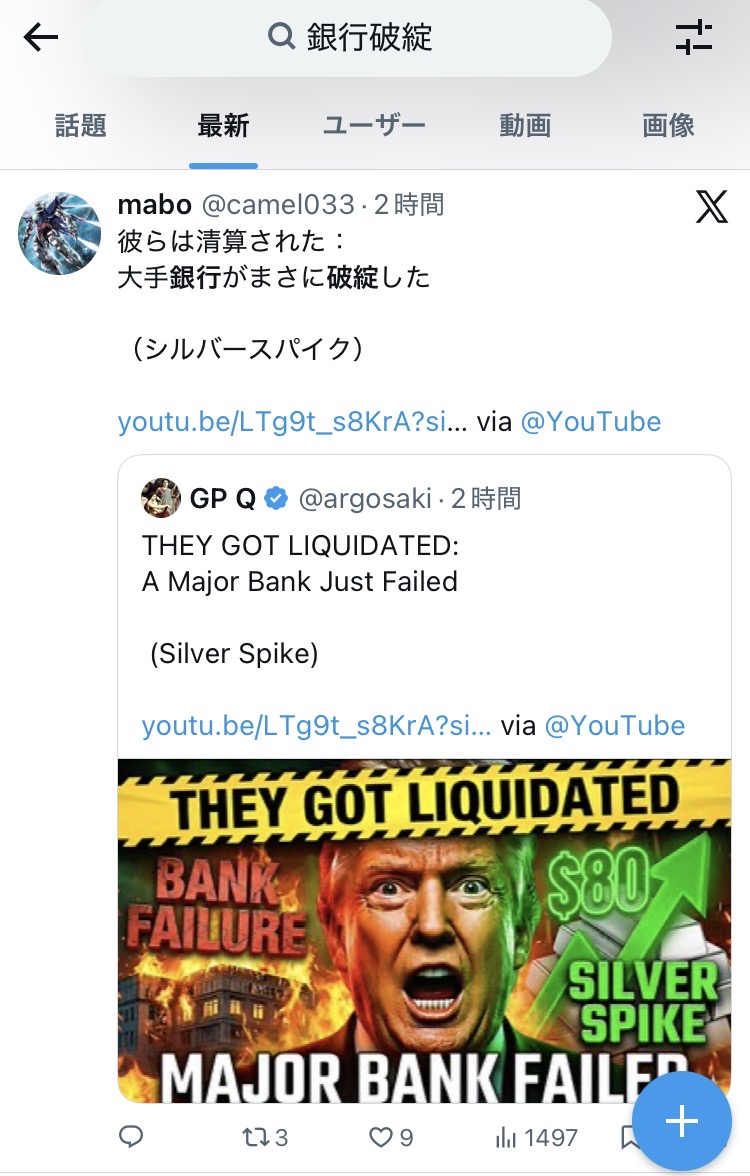Select the 最新 tab
750x1176 pixels.
click(223, 126)
